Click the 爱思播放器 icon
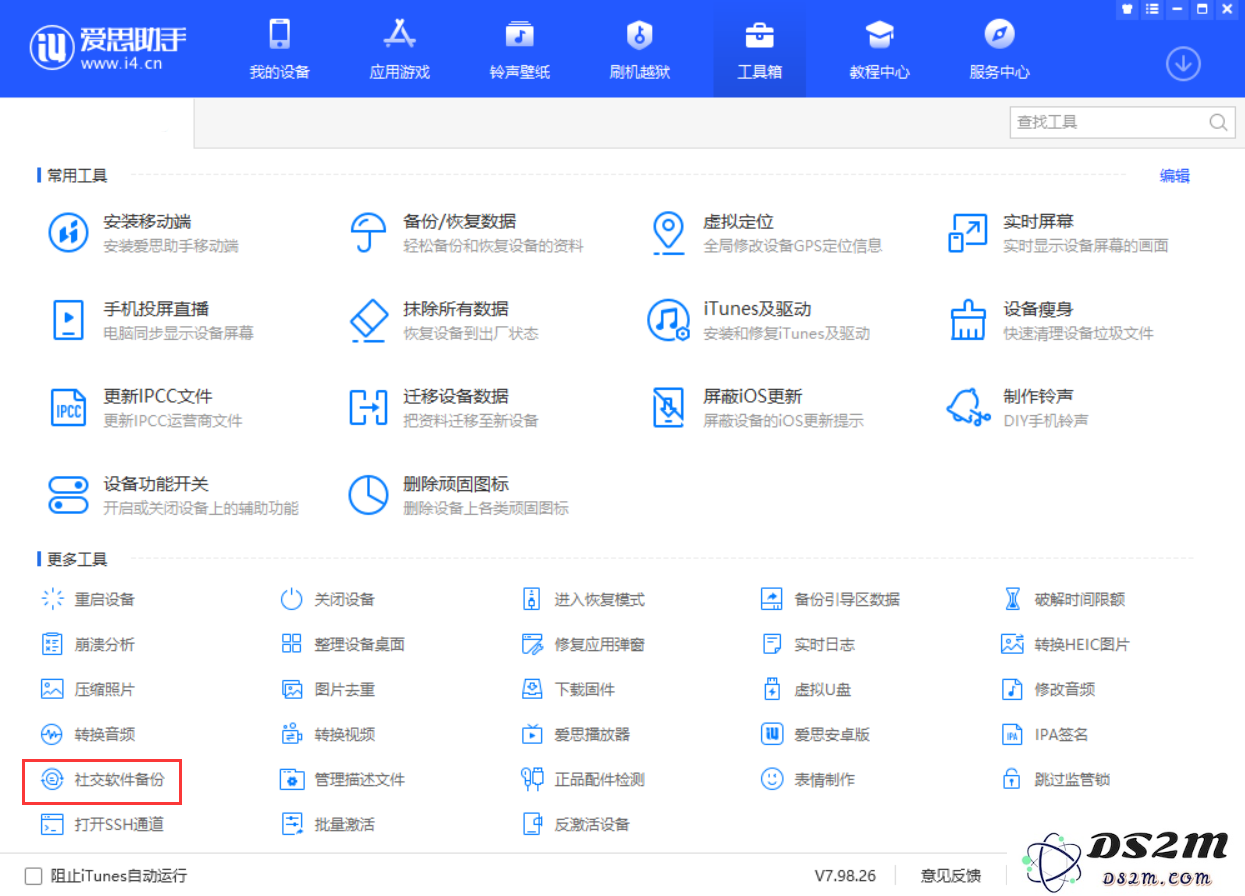 point(532,734)
